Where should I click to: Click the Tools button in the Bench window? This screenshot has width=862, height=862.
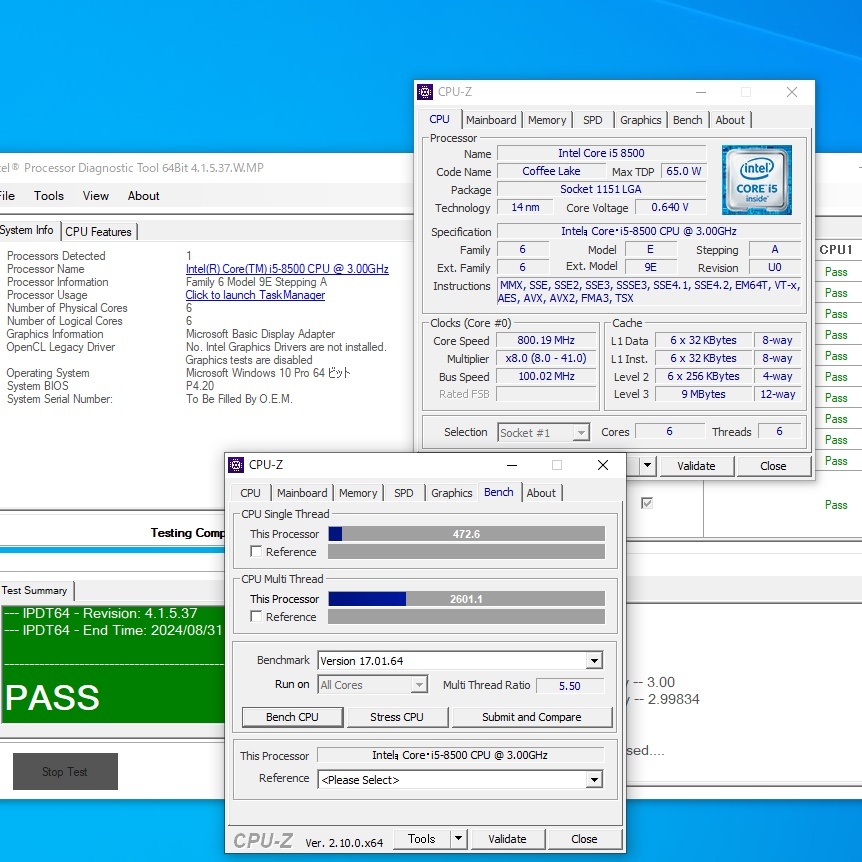tap(422, 839)
